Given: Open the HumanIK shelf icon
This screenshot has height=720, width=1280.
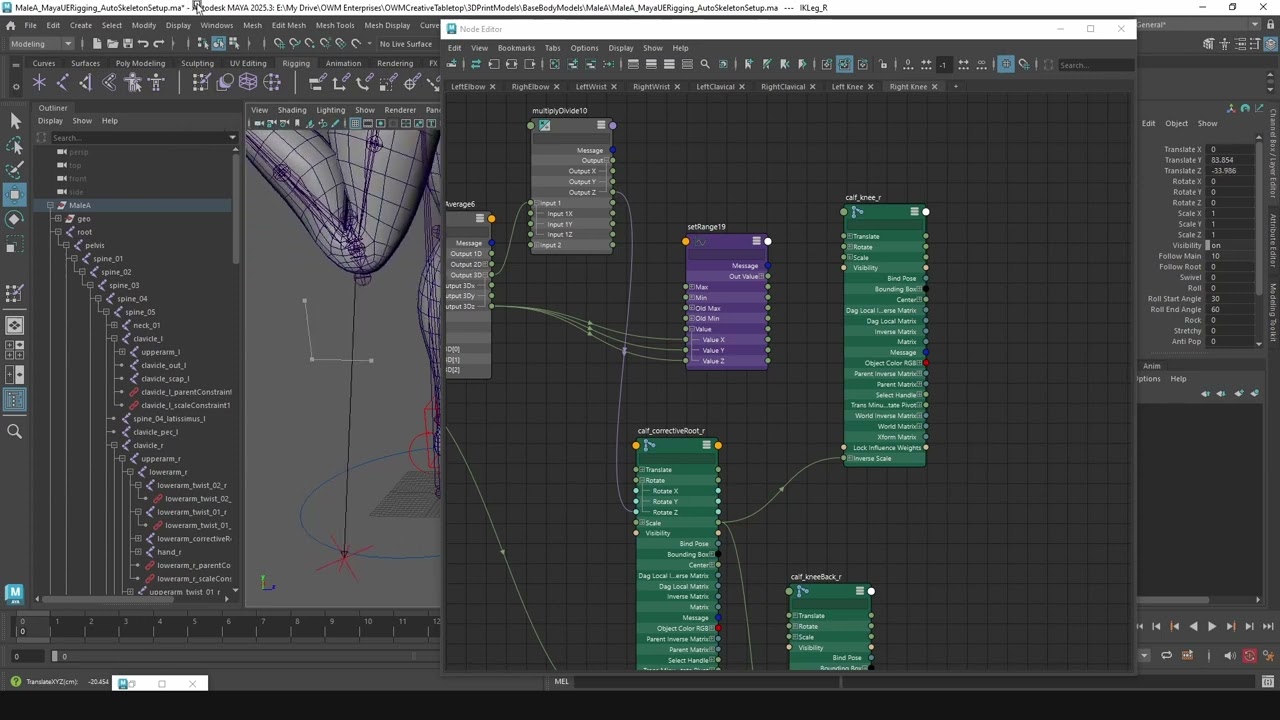Looking at the screenshot, I should (x=156, y=83).
